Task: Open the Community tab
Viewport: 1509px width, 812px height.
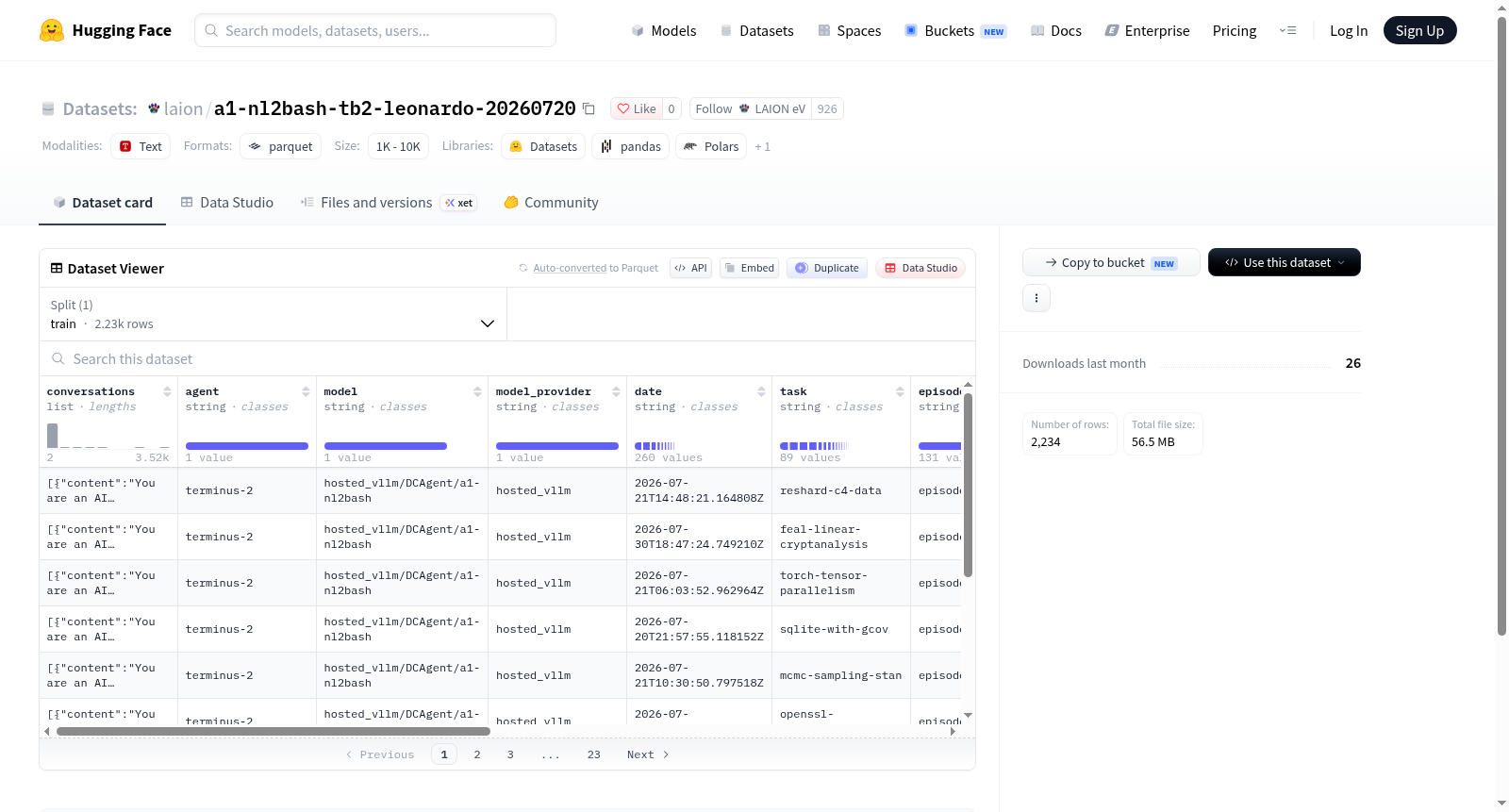Action: [x=551, y=203]
